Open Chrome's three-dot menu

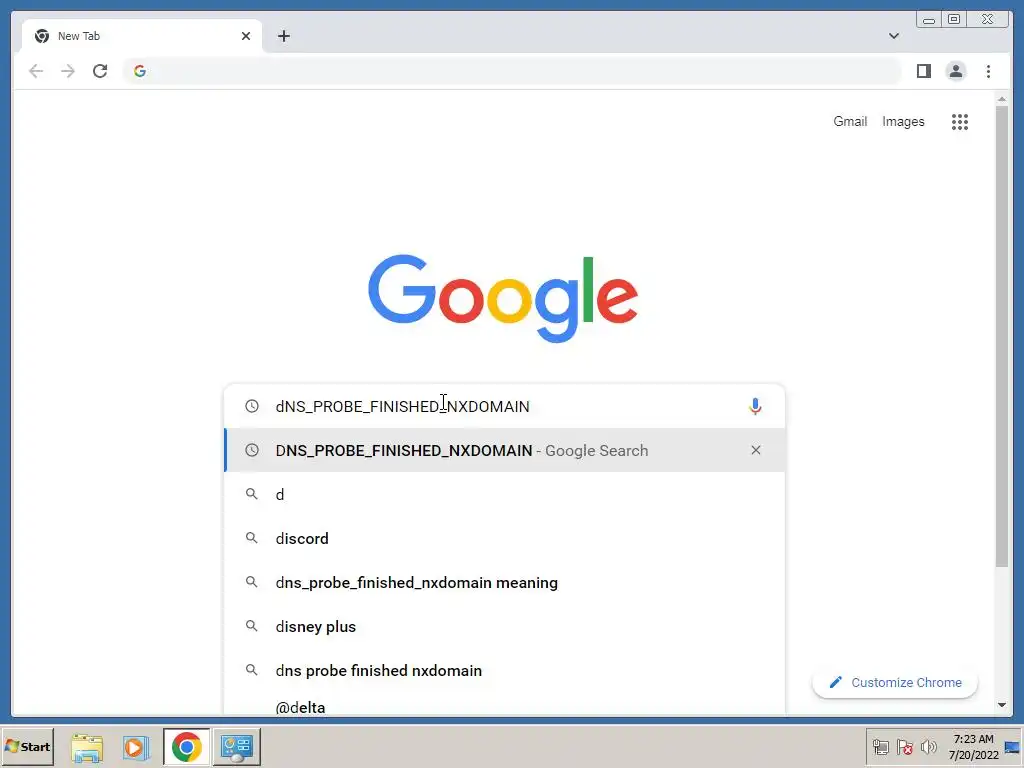coord(988,71)
